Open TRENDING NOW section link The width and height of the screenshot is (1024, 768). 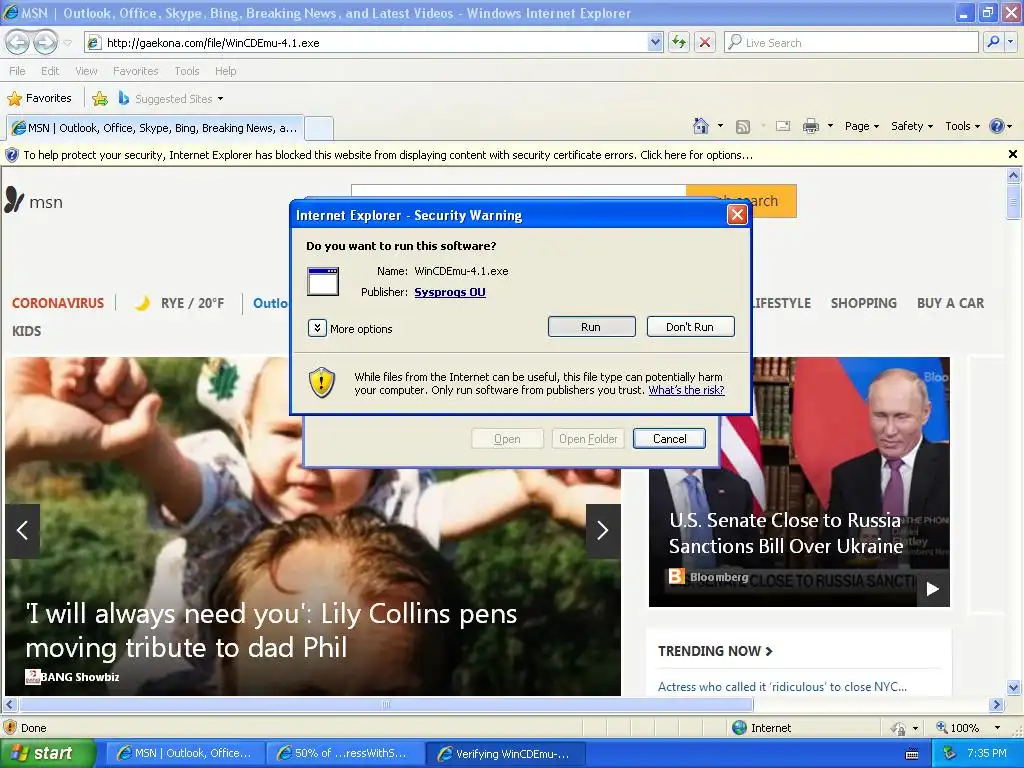click(x=715, y=651)
